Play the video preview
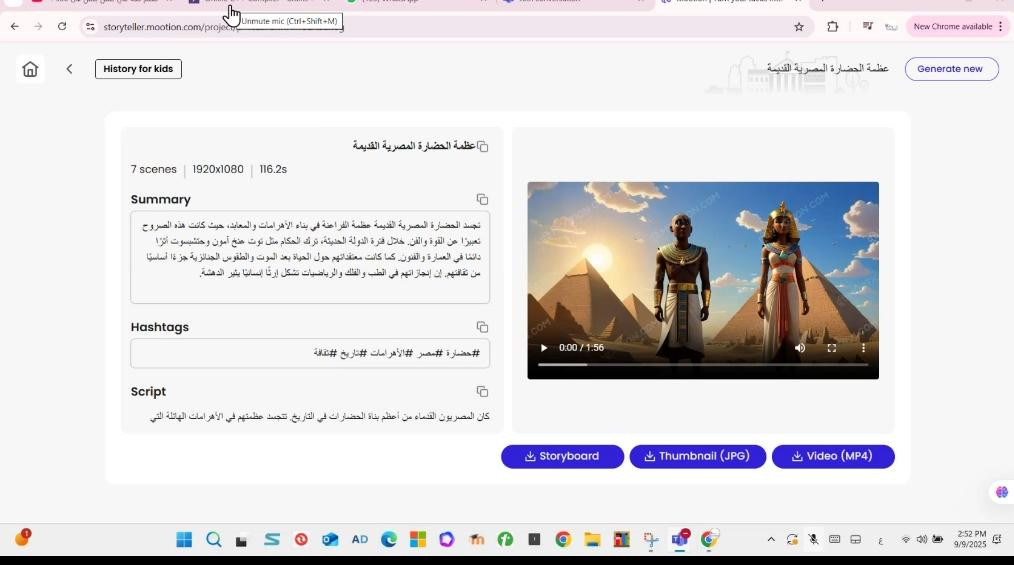 [544, 348]
